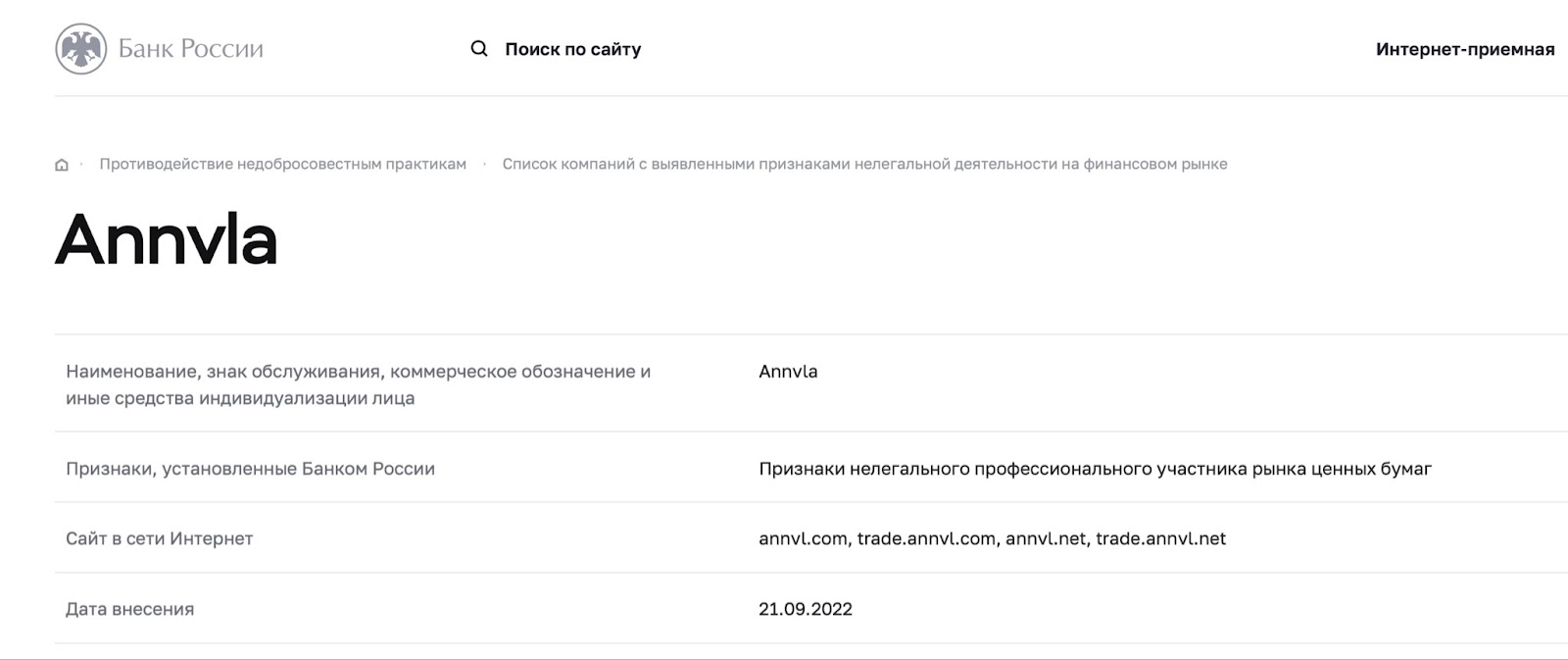Screen dimensions: 1568x660
Task: Select the annvl.com website list value
Action: 992,538
